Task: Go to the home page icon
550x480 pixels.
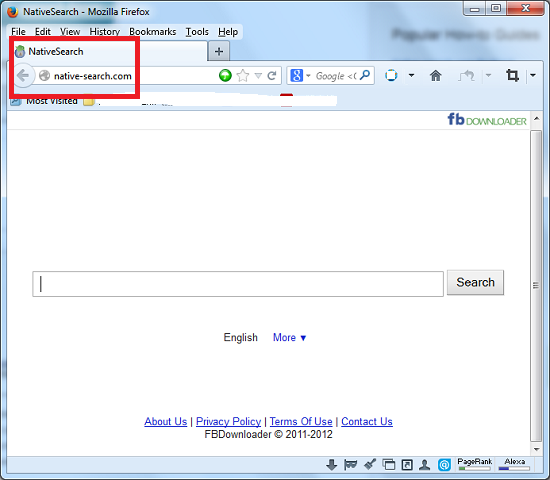Action: 436,75
